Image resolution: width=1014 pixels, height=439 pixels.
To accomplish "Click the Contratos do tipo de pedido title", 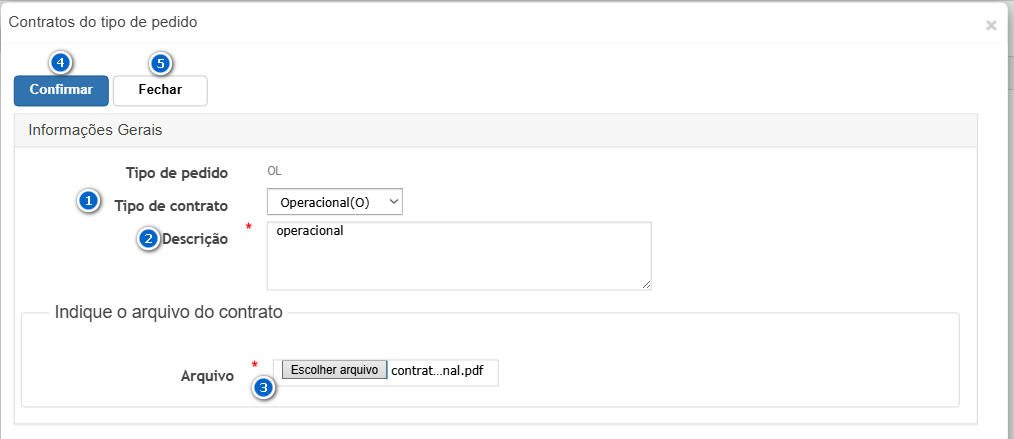I will 103,21.
